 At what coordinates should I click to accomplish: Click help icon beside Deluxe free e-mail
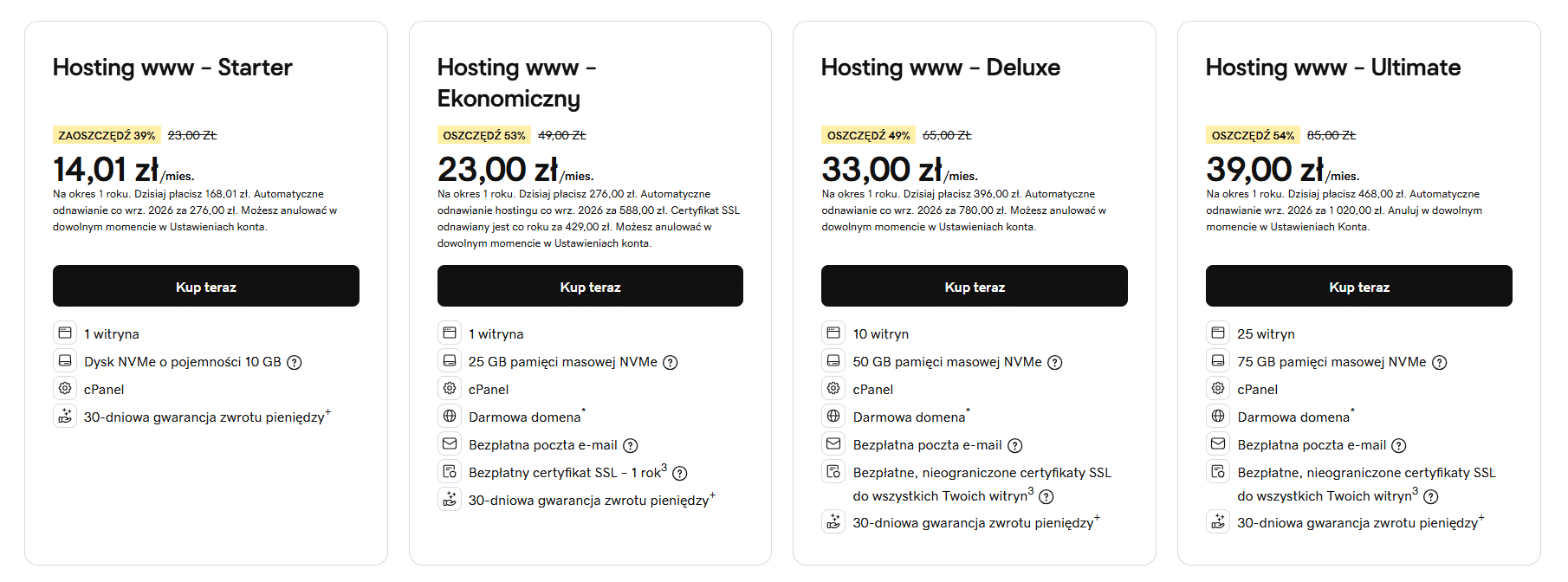pos(1015,446)
